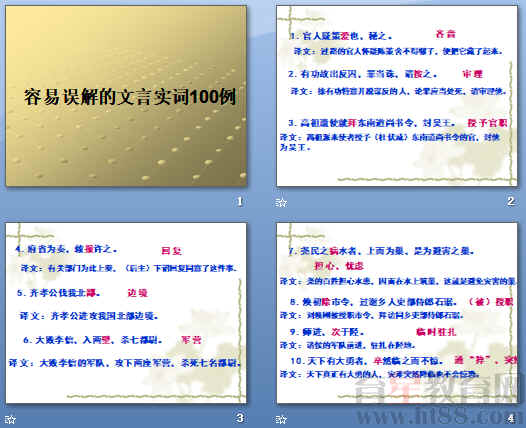The image size is (526, 428).
Task: Click the red answer 军营 on slide 3
Action: tap(191, 340)
